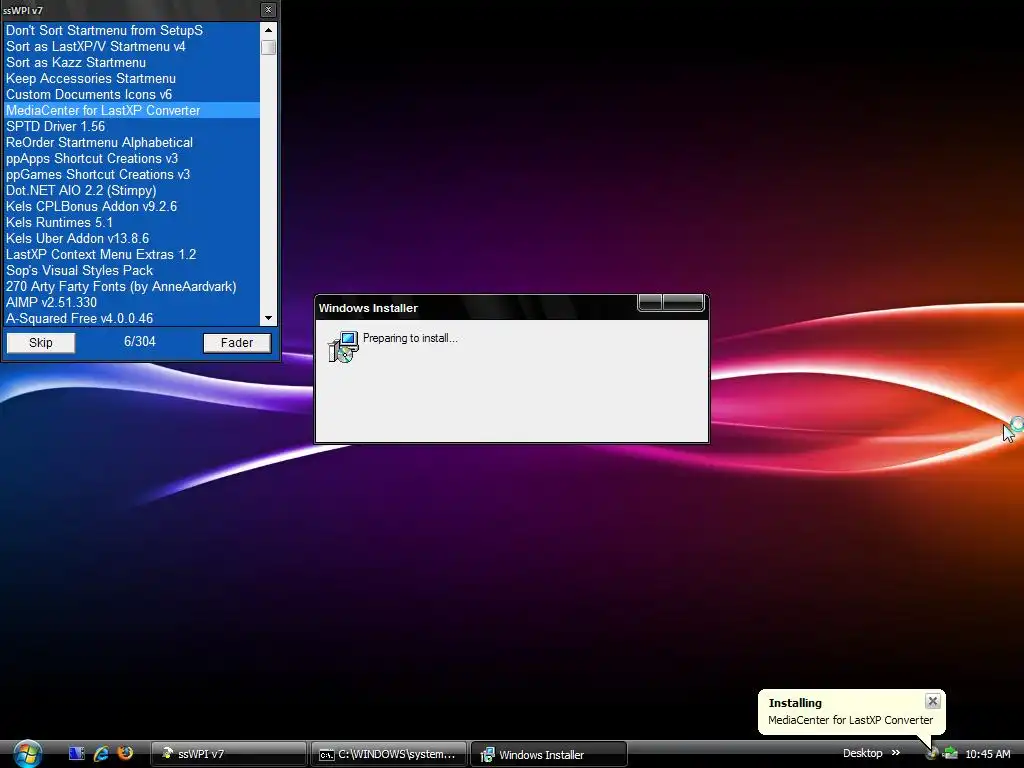Select 'Dot.NET AIO 2.2 (Stimpy)' entry
1024x768 pixels.
(132, 190)
